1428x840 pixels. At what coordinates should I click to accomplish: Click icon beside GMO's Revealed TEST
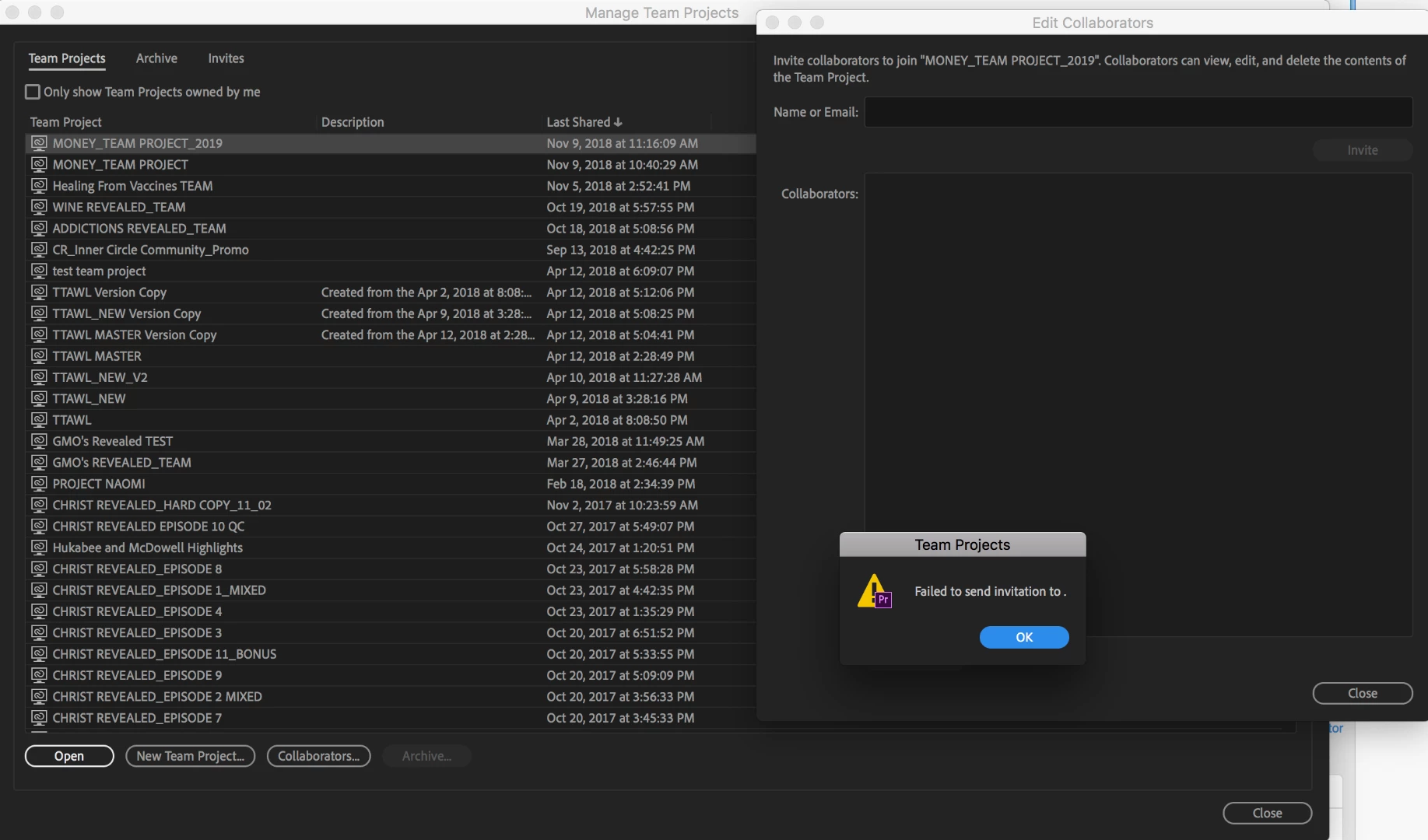coord(39,441)
